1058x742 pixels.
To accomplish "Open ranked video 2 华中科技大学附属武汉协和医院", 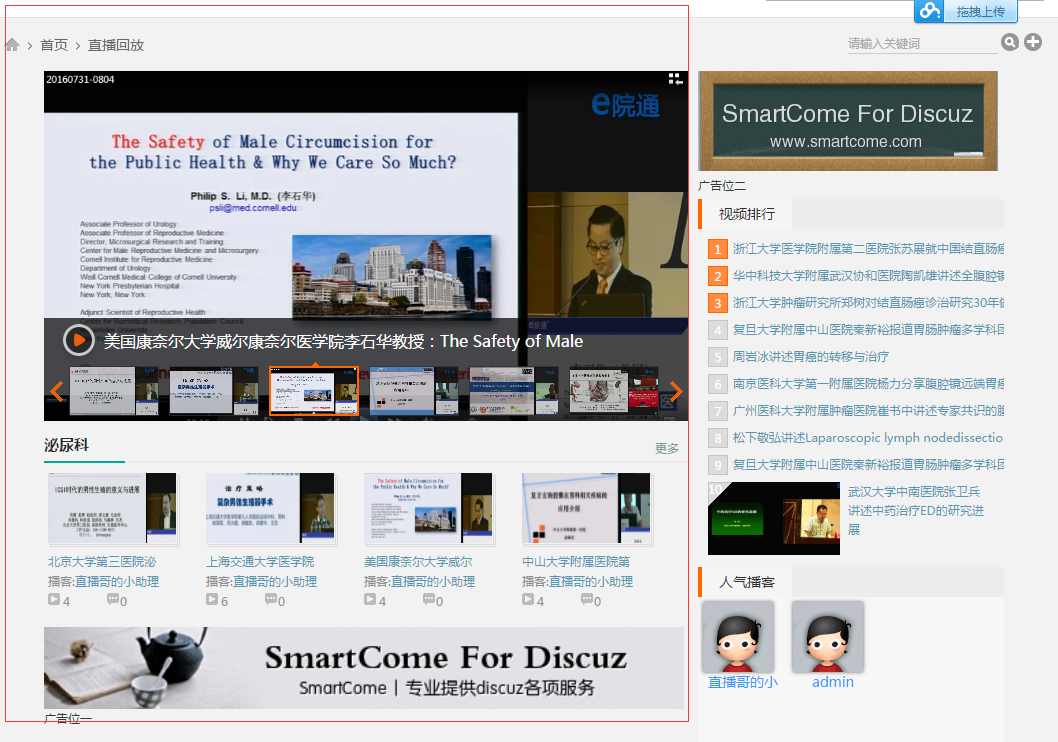I will click(x=868, y=276).
